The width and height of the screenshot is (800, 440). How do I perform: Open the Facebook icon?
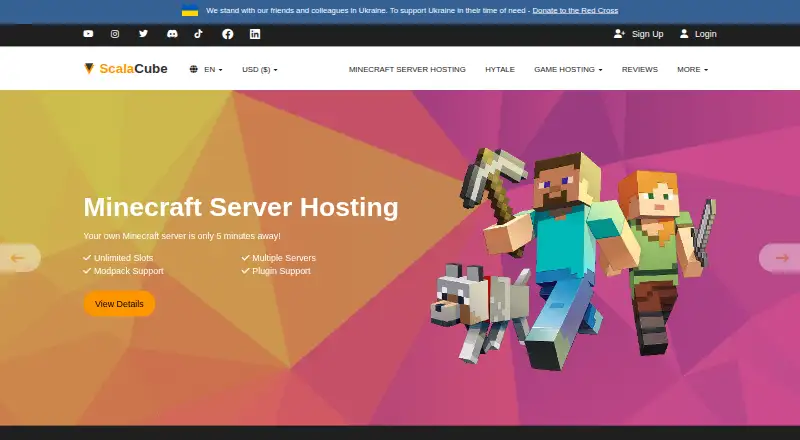tap(228, 34)
